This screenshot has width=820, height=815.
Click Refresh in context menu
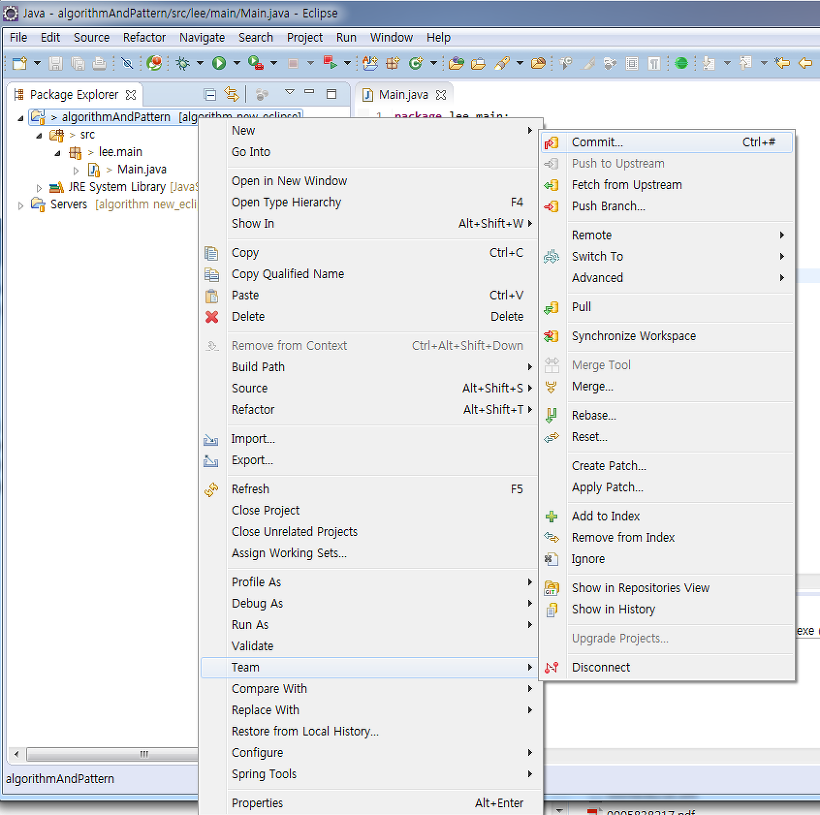[x=369, y=489]
